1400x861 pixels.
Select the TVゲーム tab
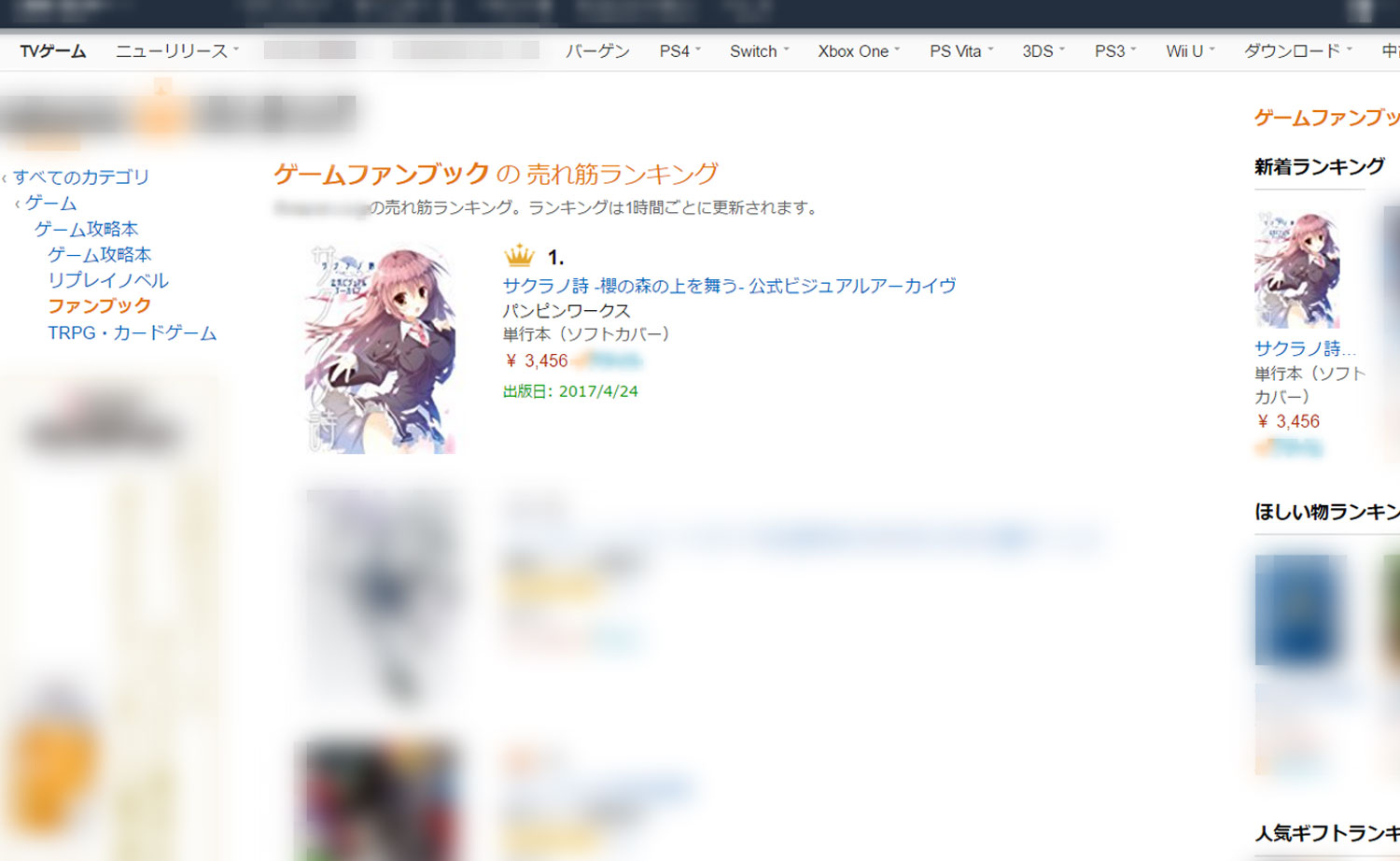53,51
